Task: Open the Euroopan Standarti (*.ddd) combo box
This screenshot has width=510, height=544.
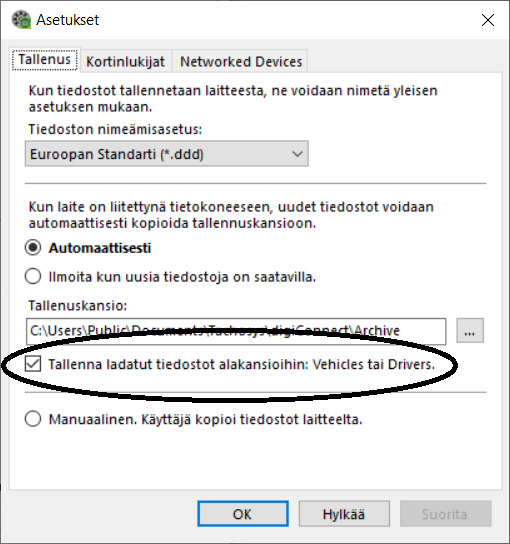Action: click(x=167, y=154)
